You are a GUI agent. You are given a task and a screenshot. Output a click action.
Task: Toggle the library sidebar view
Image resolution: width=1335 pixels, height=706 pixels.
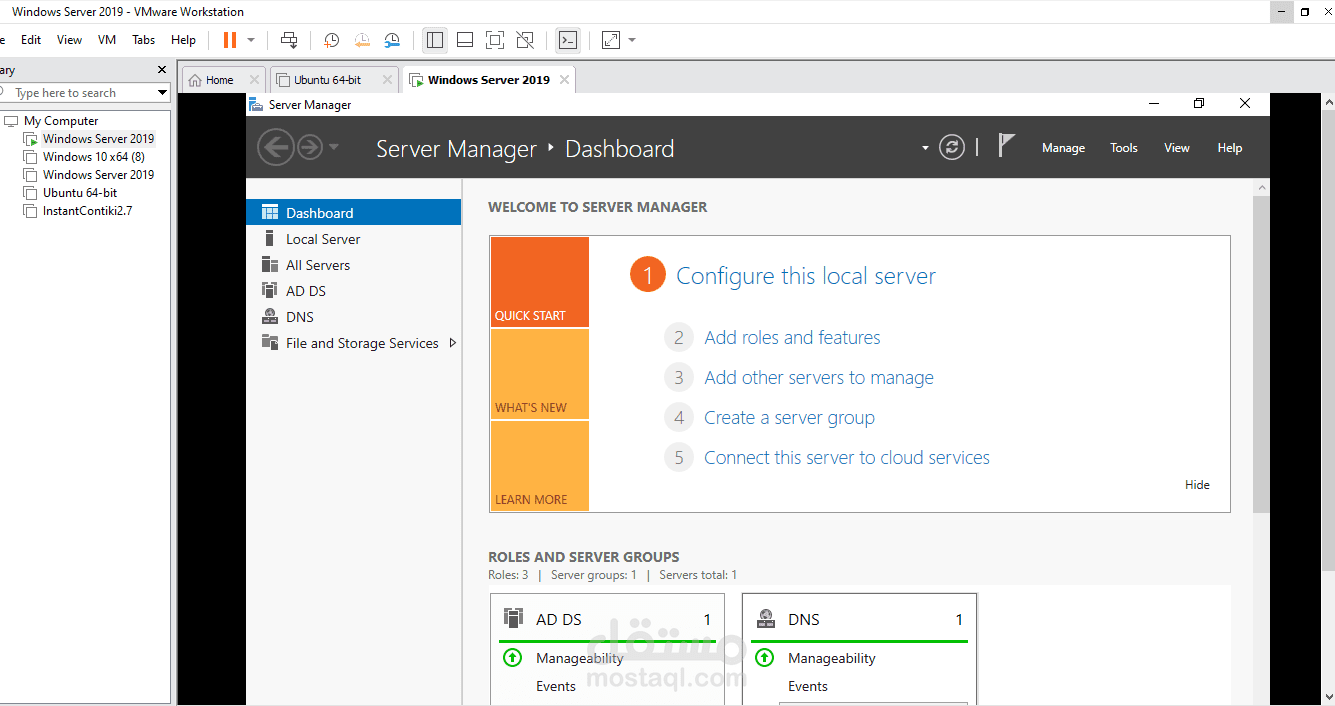click(435, 40)
